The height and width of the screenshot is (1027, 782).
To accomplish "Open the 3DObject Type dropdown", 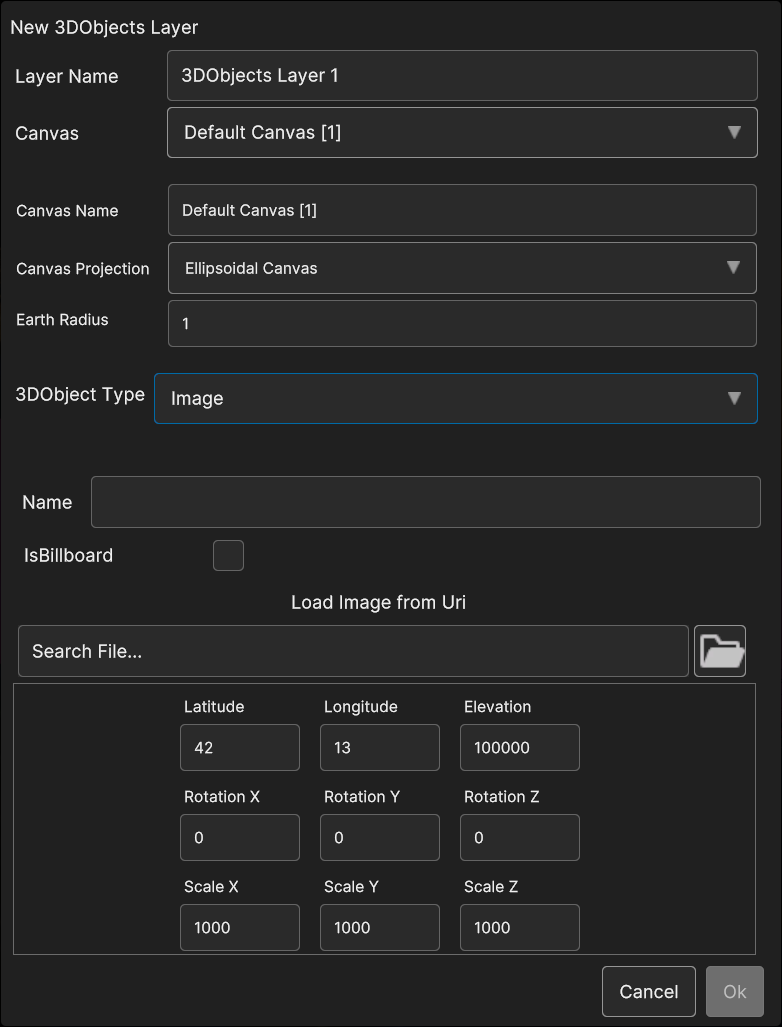I will coord(456,398).
